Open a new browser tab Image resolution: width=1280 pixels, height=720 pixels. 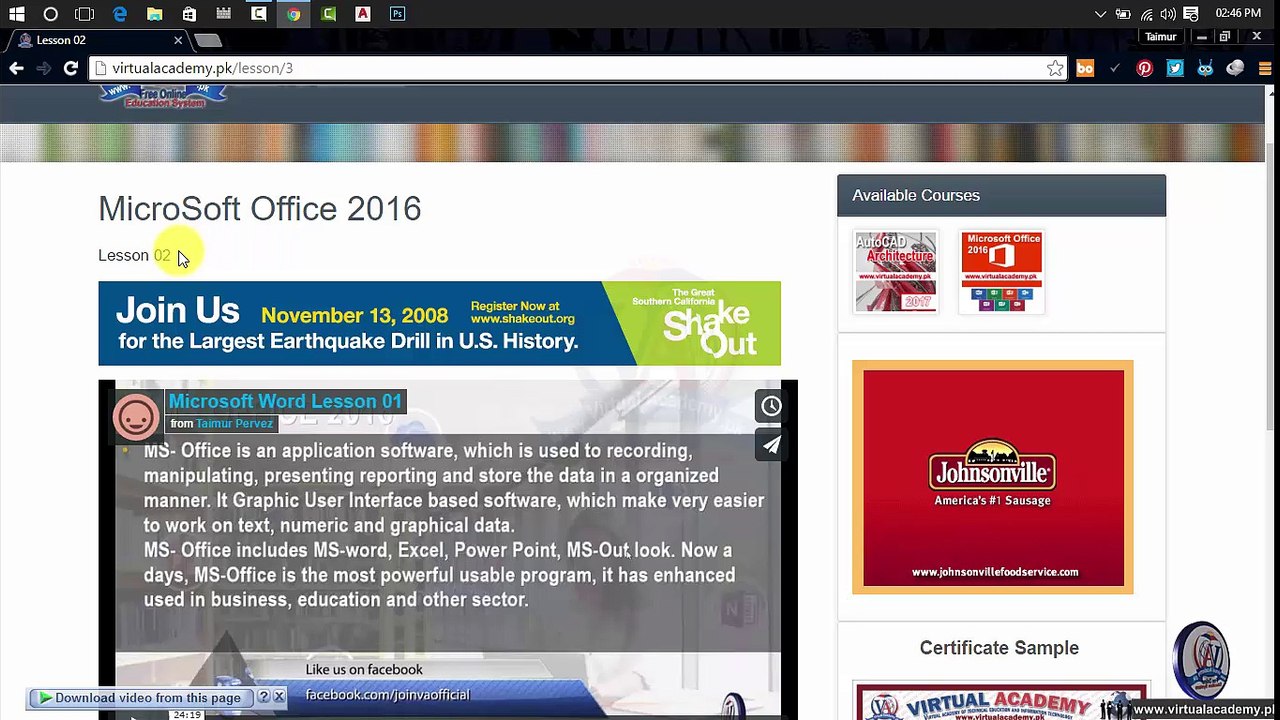pos(208,40)
